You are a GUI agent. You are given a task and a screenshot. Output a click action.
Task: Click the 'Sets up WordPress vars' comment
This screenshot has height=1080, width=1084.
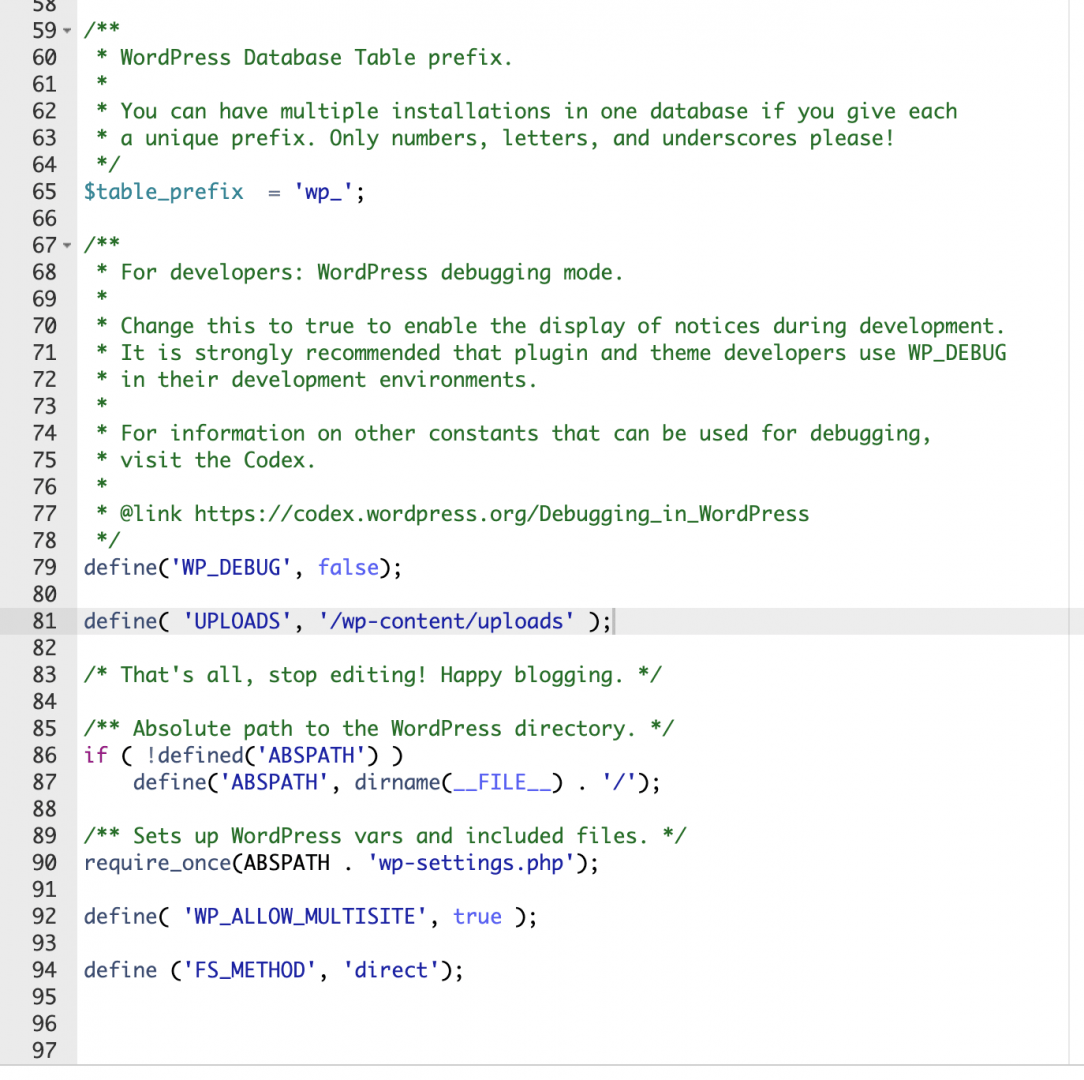point(385,836)
